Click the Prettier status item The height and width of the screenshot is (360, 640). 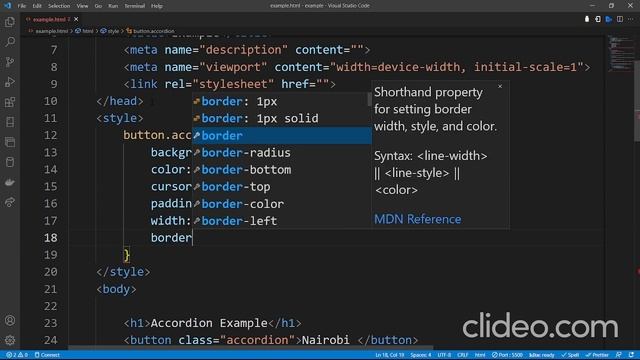click(x=598, y=355)
